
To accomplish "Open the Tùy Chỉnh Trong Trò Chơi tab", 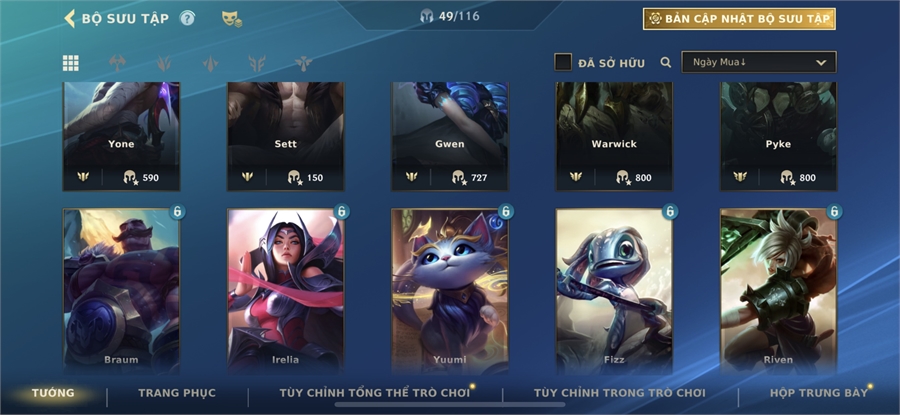I will (620, 393).
